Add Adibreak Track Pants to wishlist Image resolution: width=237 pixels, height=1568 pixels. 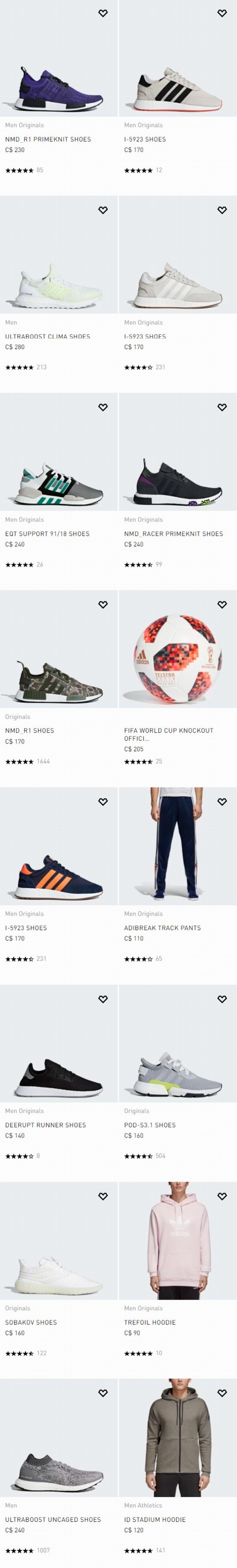222,802
